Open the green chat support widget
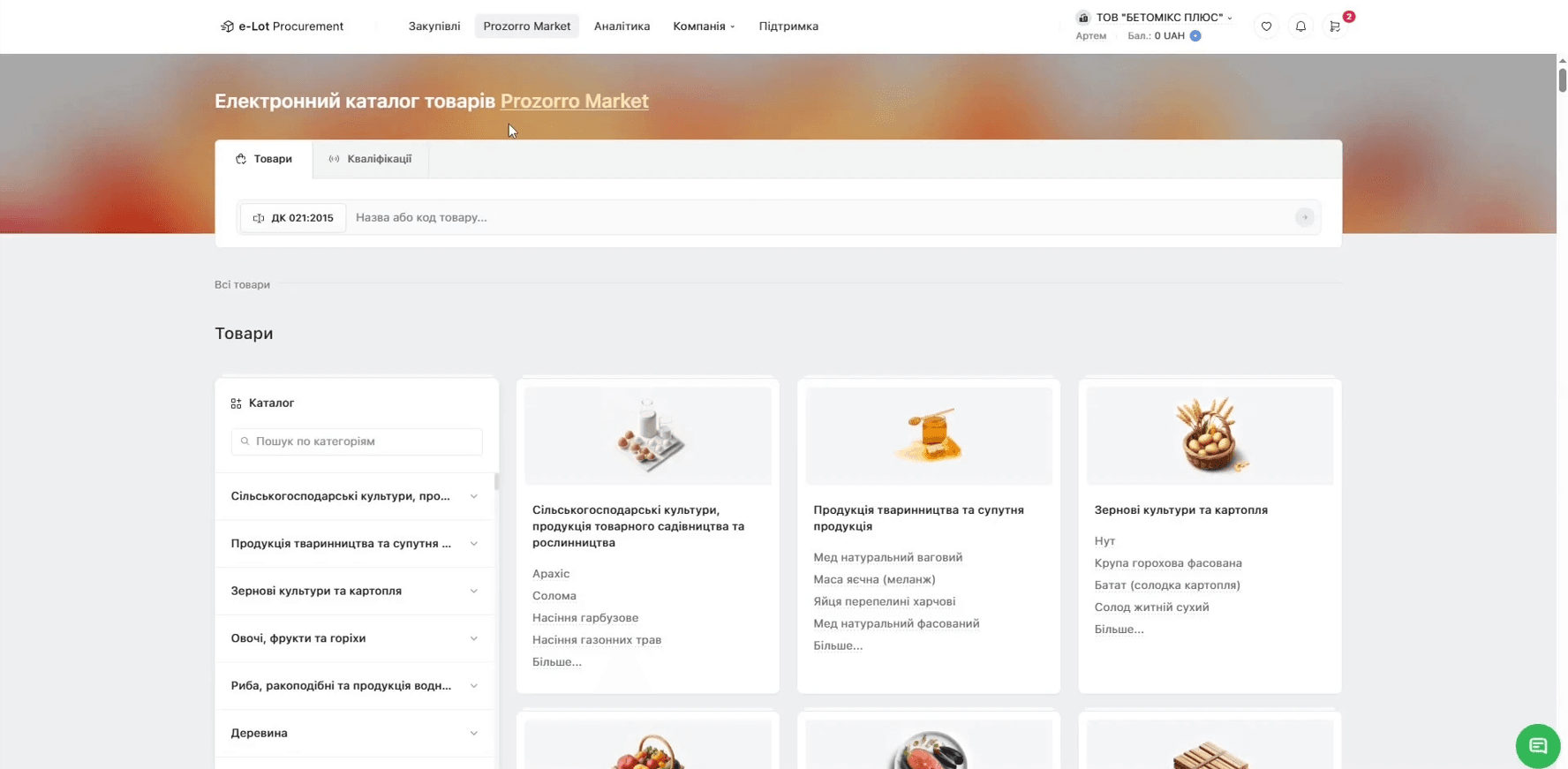 pyautogui.click(x=1538, y=746)
